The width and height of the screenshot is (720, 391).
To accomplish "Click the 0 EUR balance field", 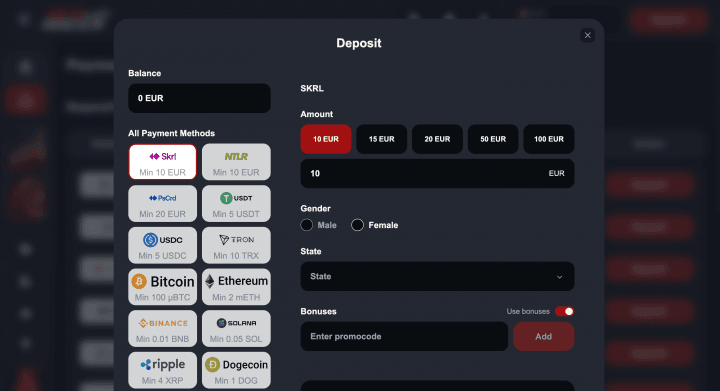I will click(x=199, y=98).
